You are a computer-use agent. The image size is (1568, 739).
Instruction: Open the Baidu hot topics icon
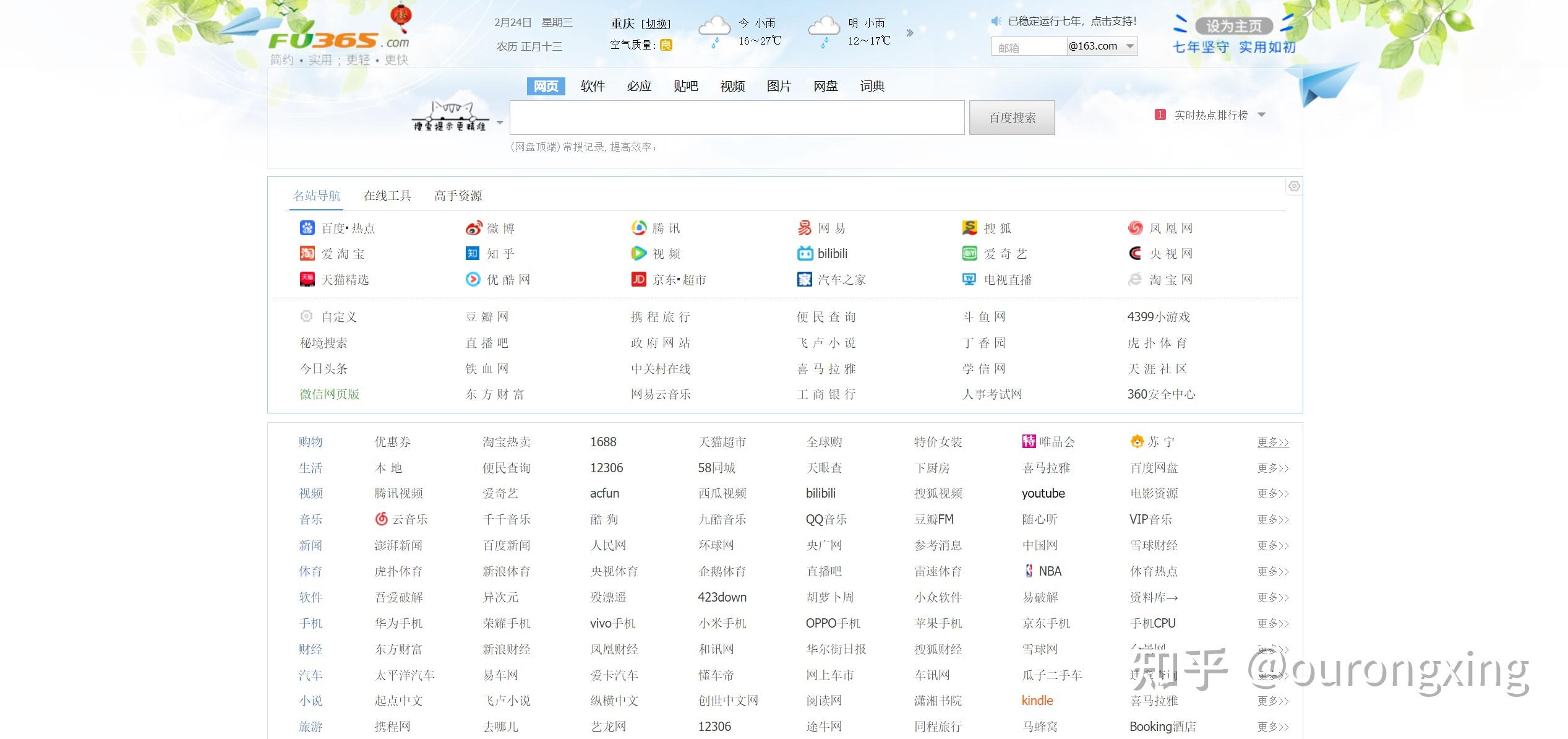[307, 228]
